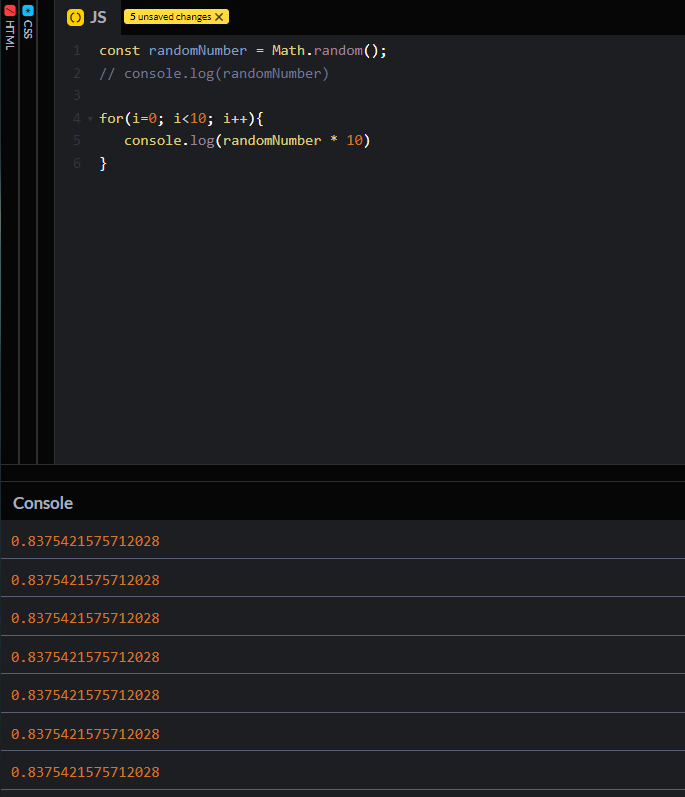Viewport: 685px width, 797px height.
Task: Click line number 5 in the gutter
Action: [76, 141]
